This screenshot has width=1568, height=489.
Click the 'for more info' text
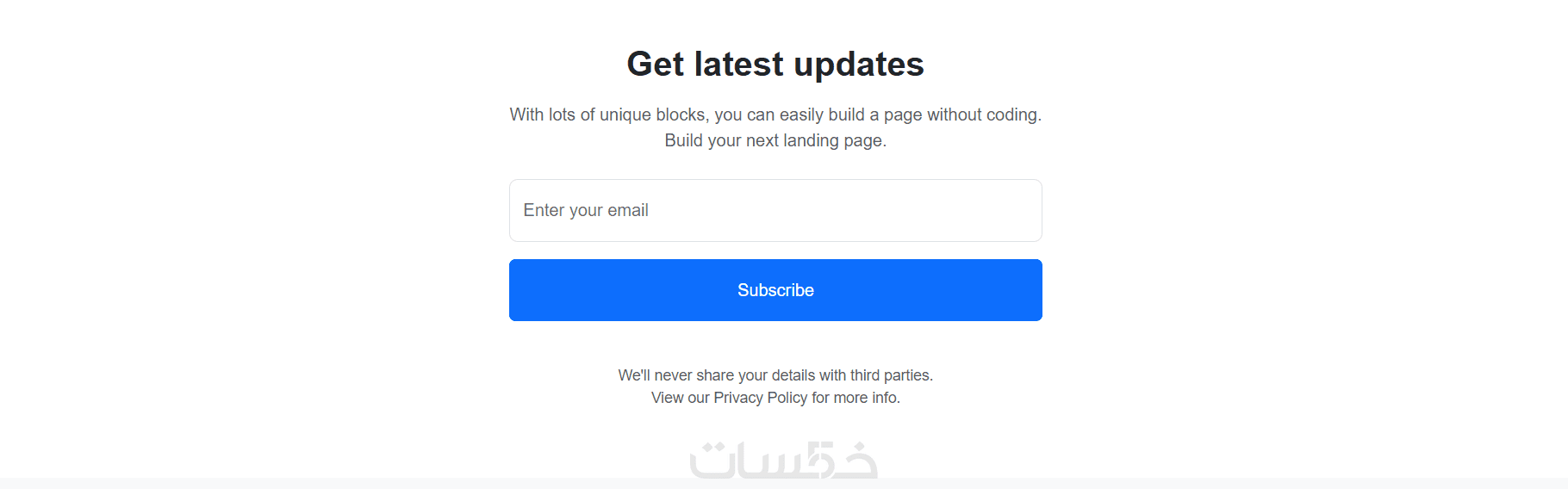pos(856,398)
